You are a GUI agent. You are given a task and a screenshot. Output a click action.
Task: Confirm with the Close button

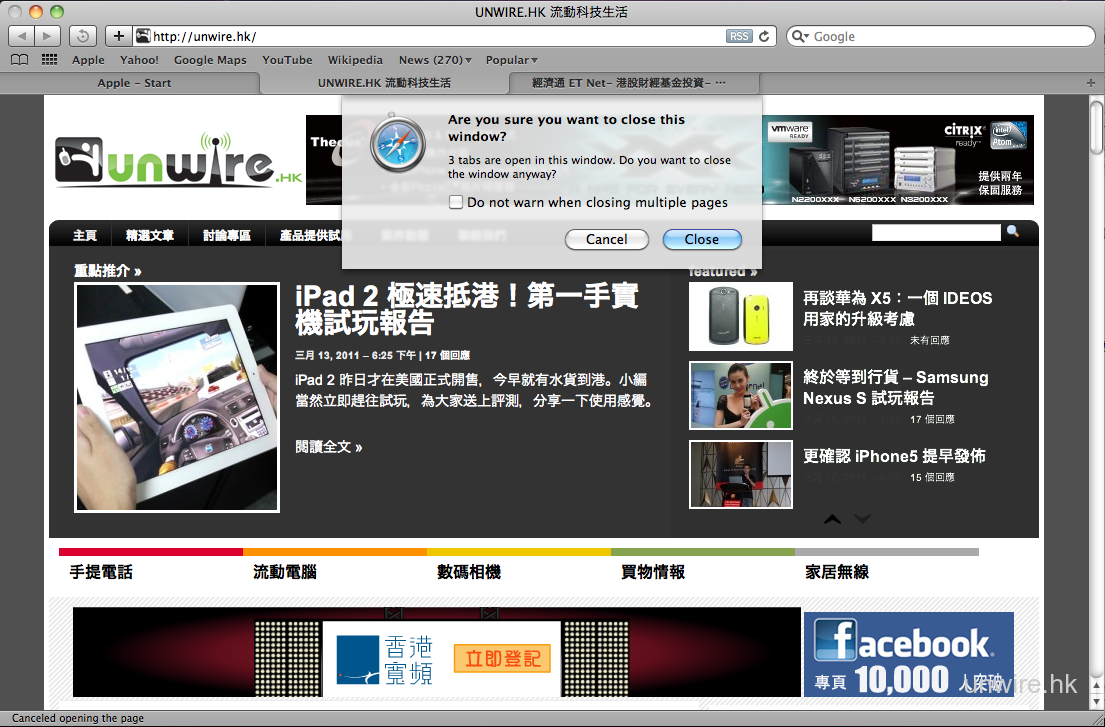701,239
